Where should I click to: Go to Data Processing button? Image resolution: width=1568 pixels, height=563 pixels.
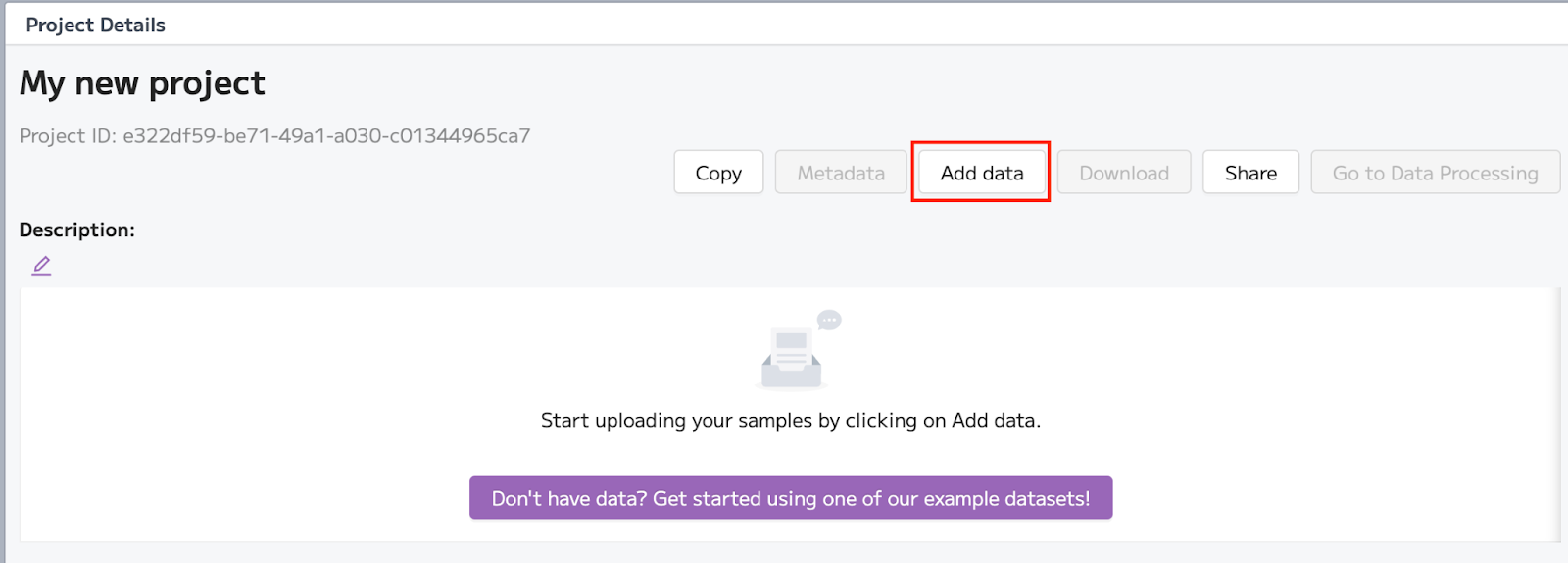[x=1436, y=173]
